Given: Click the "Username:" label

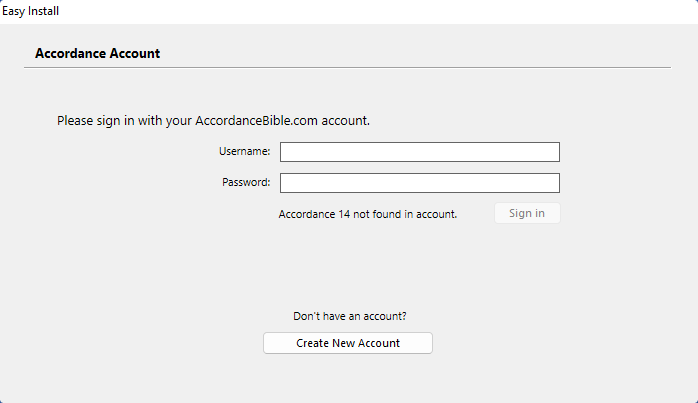Looking at the screenshot, I should pos(245,152).
